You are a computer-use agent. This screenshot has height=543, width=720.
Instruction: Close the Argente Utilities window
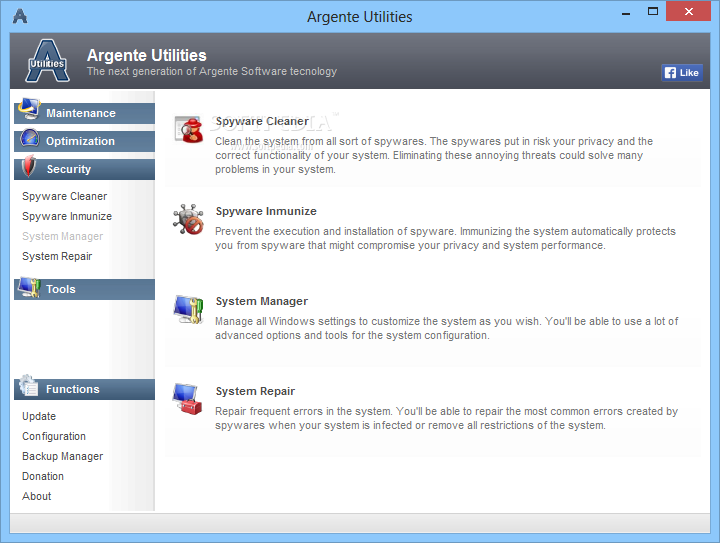[x=688, y=11]
